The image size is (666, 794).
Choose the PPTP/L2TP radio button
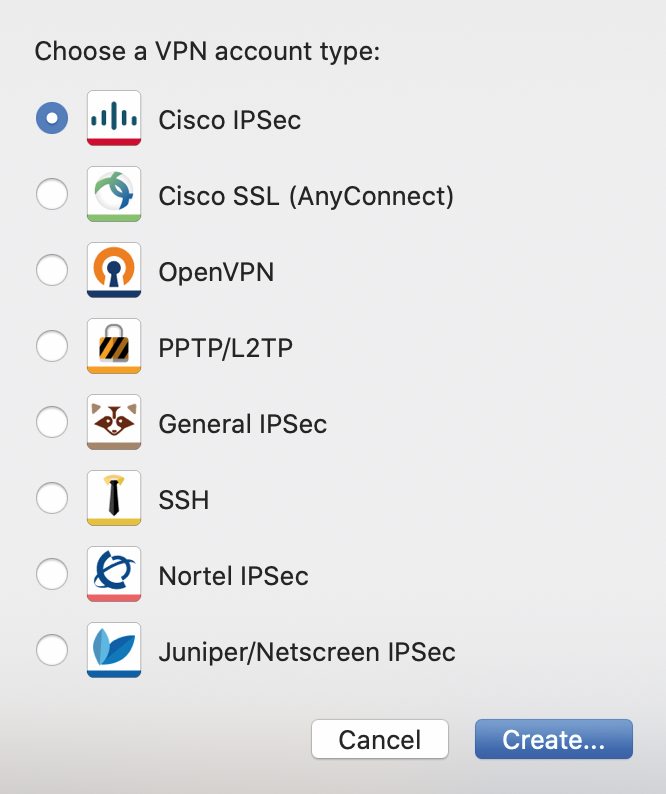click(52, 346)
